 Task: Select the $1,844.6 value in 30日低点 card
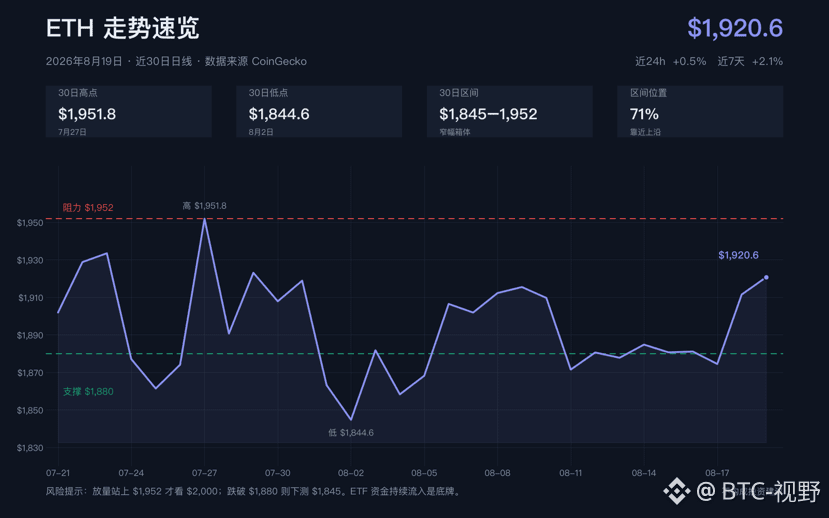(x=279, y=114)
